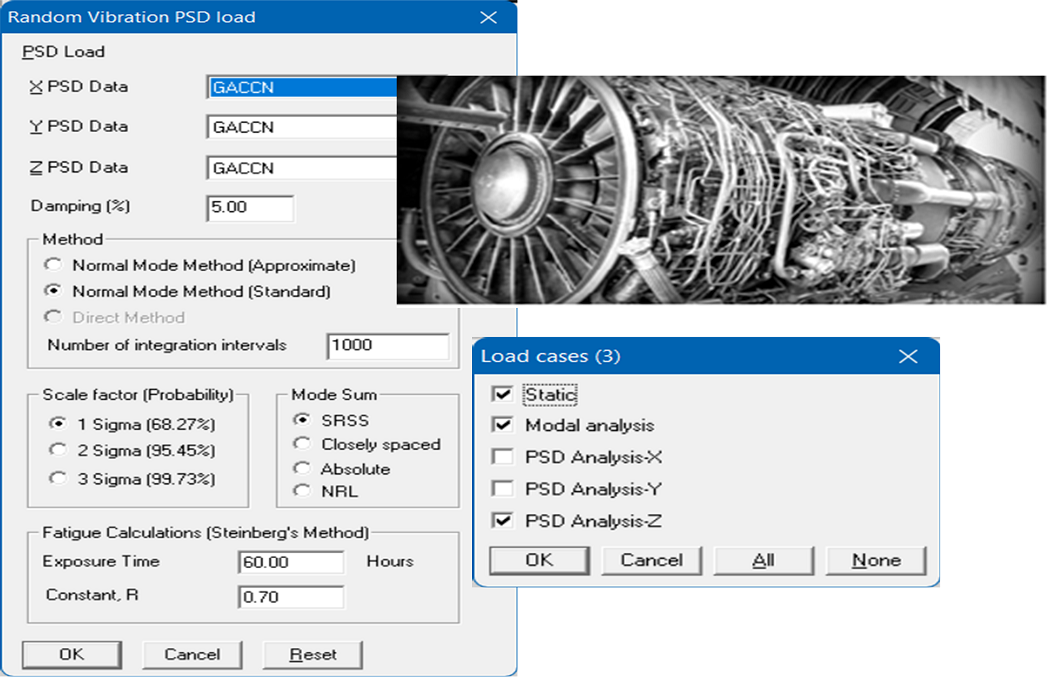Open the Y PSD Data combo box

302,128
